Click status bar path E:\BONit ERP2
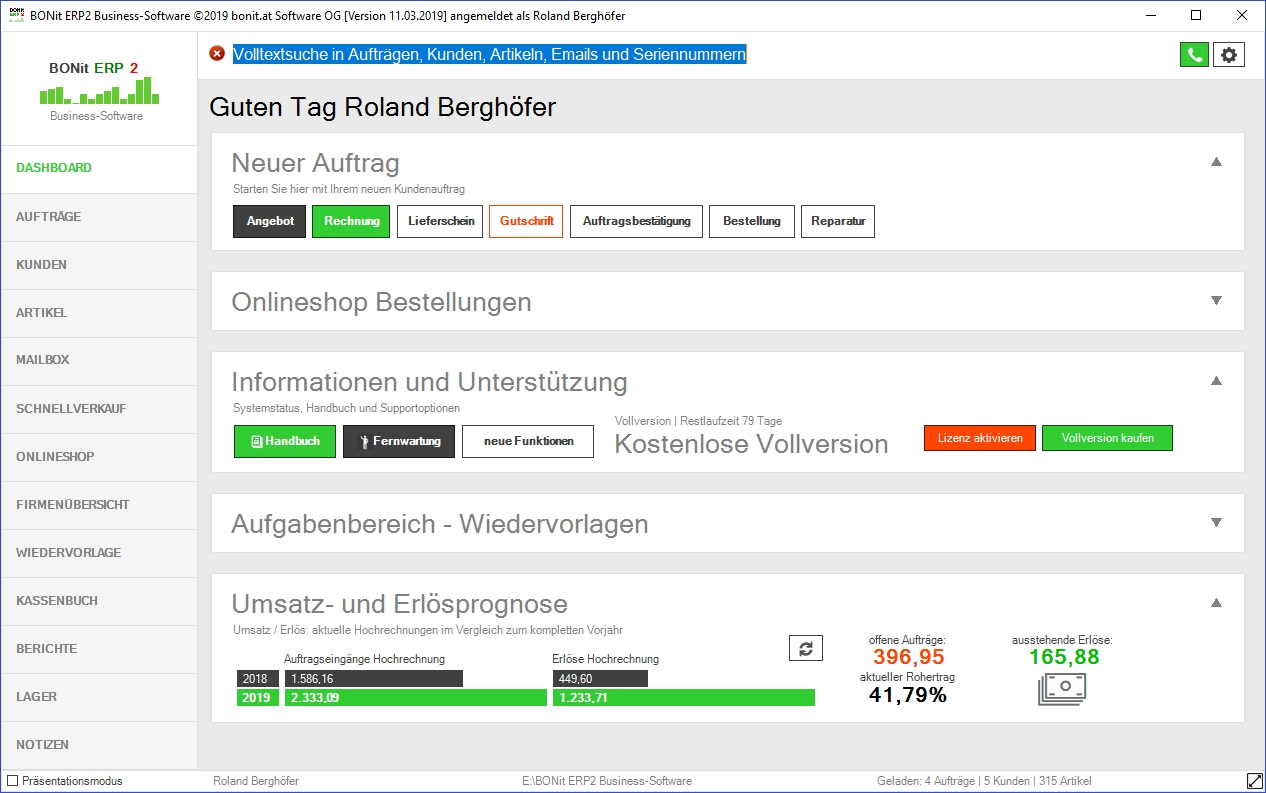Image resolution: width=1266 pixels, height=793 pixels. [x=607, y=781]
